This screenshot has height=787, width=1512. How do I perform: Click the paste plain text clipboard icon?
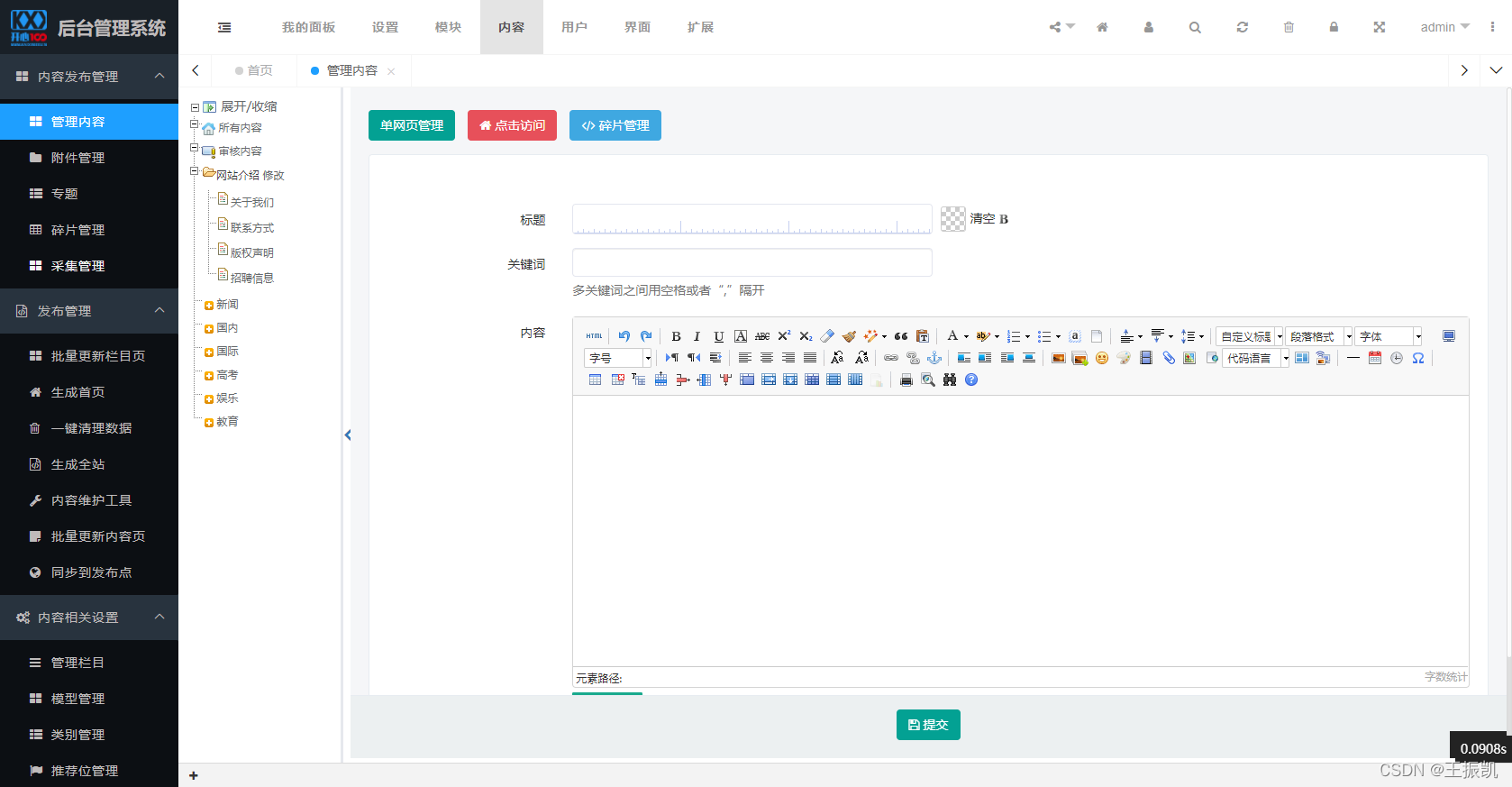coord(923,336)
